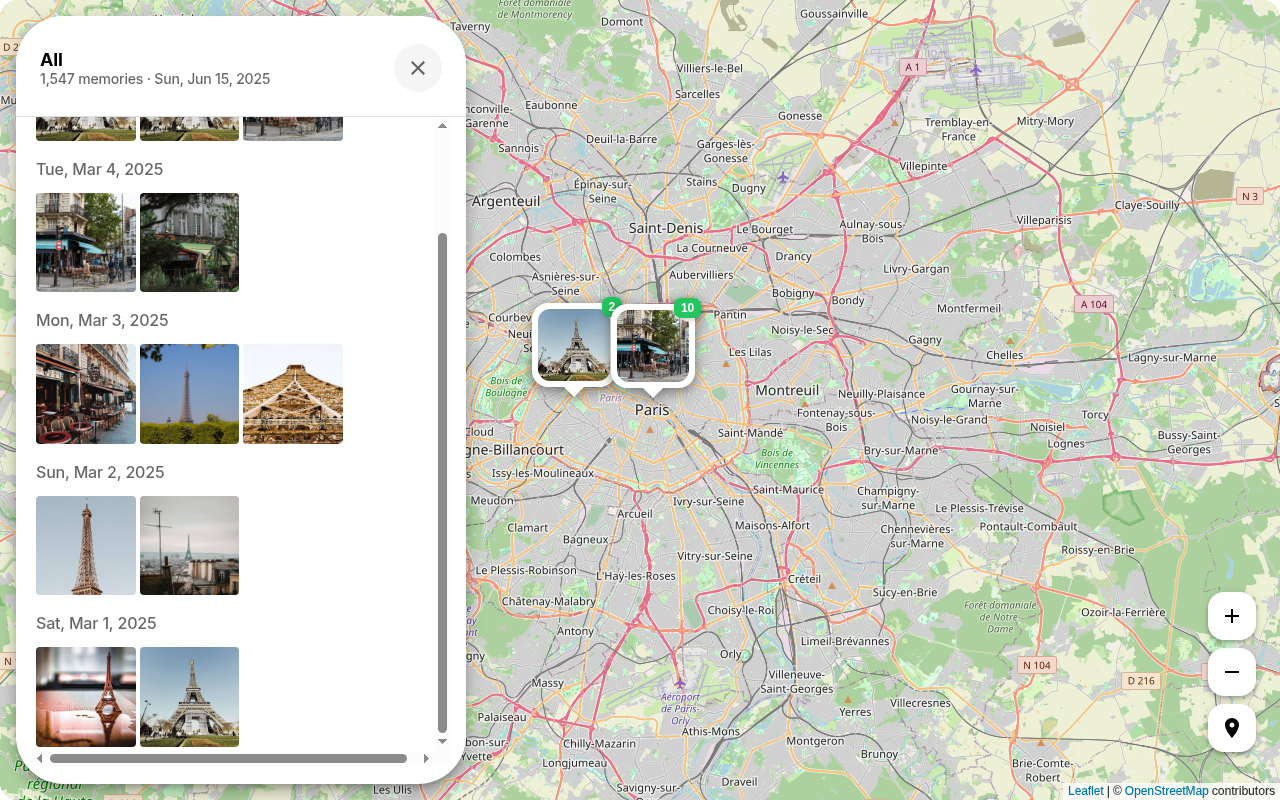Viewport: 1280px width, 800px height.
Task: Open the map cluster with badge 10
Action: [x=653, y=345]
